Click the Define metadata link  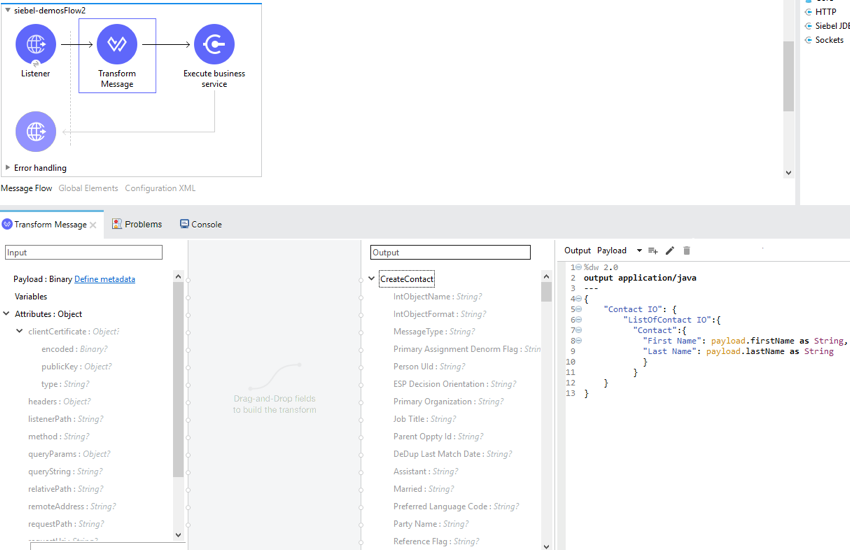(x=104, y=279)
